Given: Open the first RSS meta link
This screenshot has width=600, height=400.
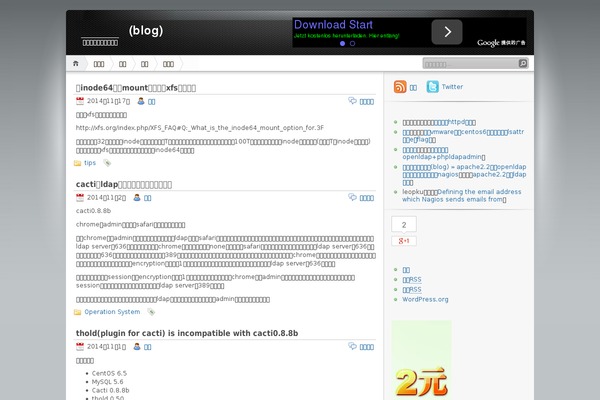Looking at the screenshot, I should coord(412,280).
